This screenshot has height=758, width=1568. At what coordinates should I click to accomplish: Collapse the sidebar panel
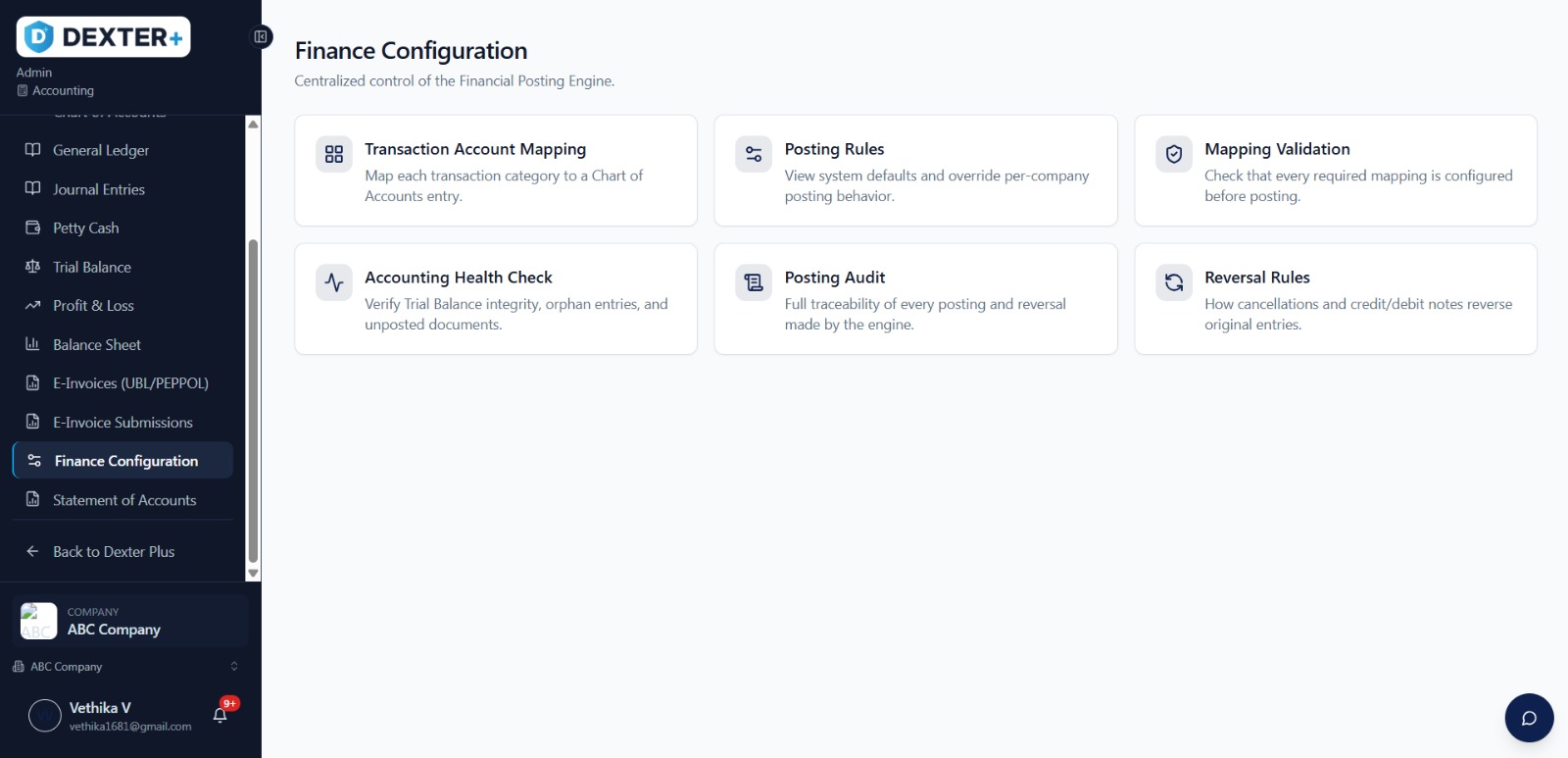point(261,37)
